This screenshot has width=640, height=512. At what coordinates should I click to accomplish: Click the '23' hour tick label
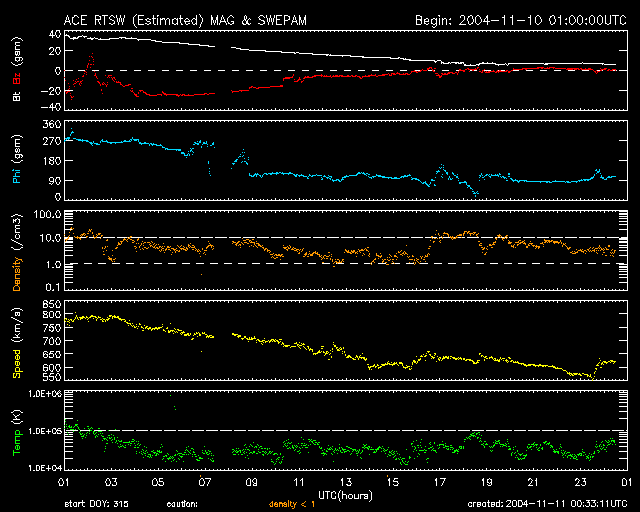click(580, 483)
